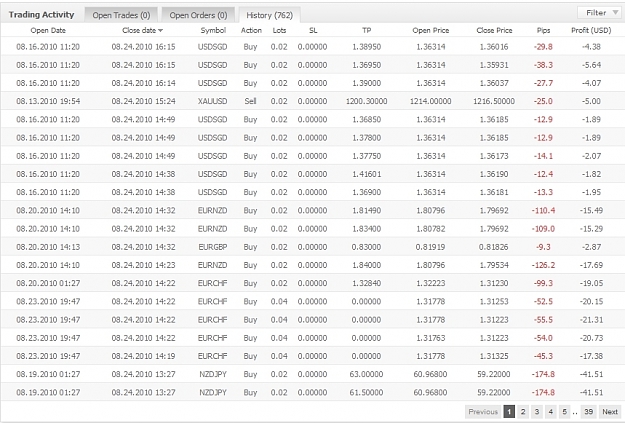Sort by TP column header

tap(366, 30)
